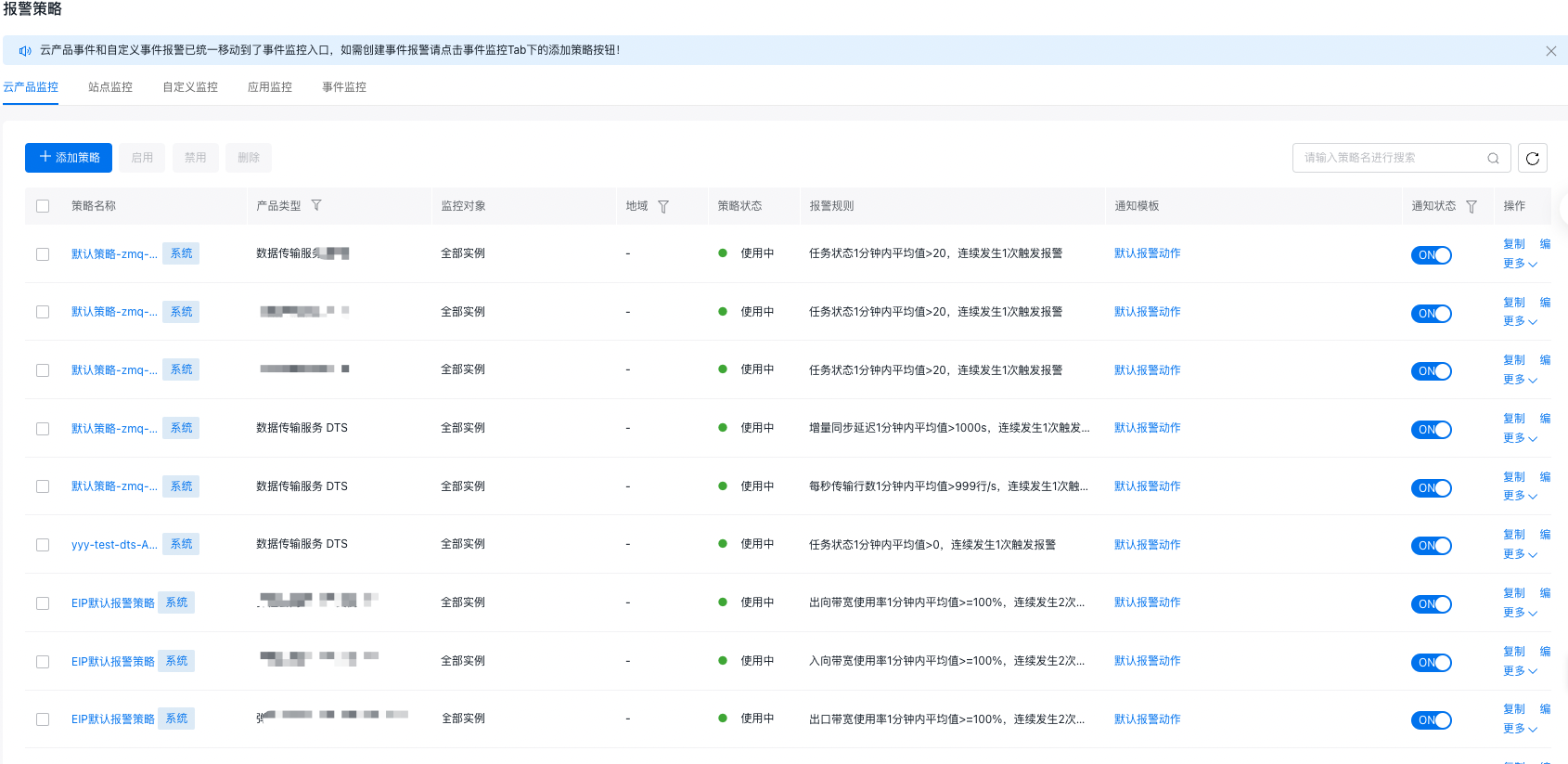Check the row with the 每秒传输行数 rule
Image resolution: width=1568 pixels, height=764 pixels.
(x=43, y=486)
